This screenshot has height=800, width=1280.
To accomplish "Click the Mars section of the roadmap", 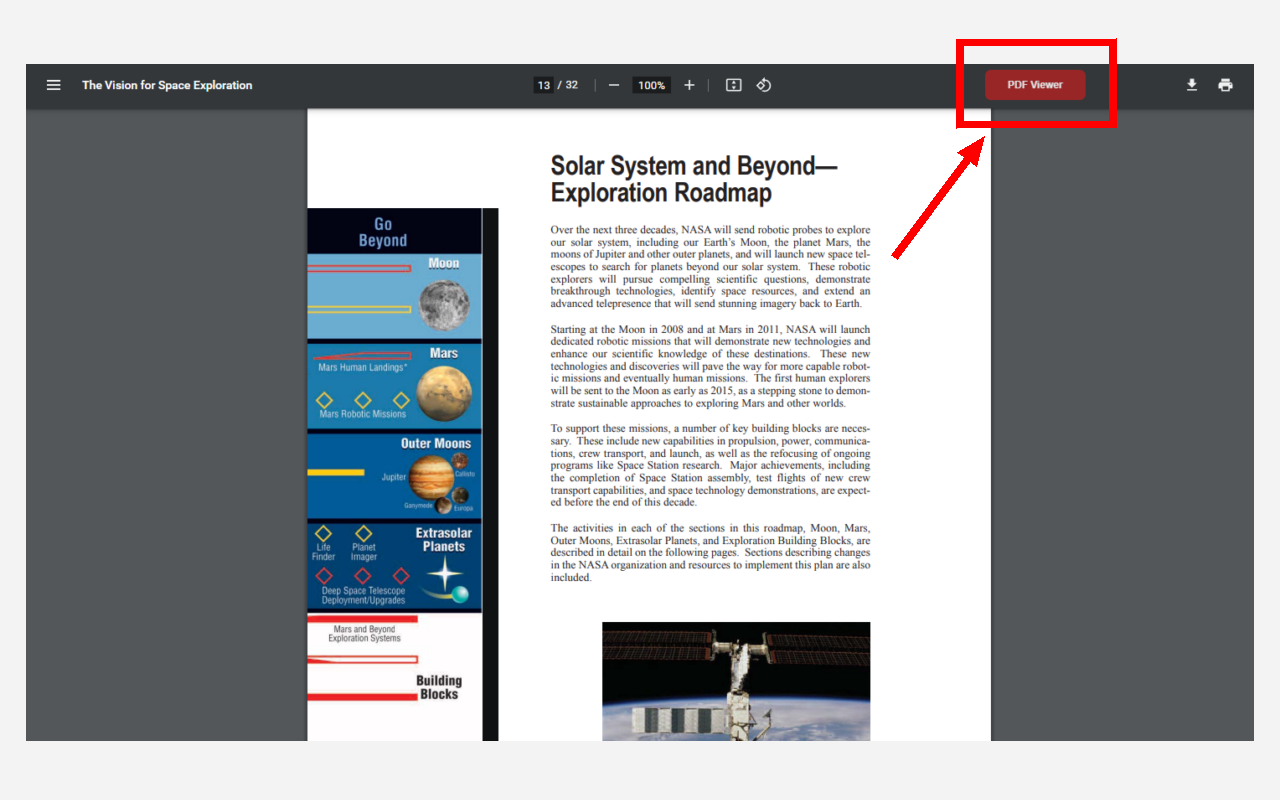I will 394,383.
